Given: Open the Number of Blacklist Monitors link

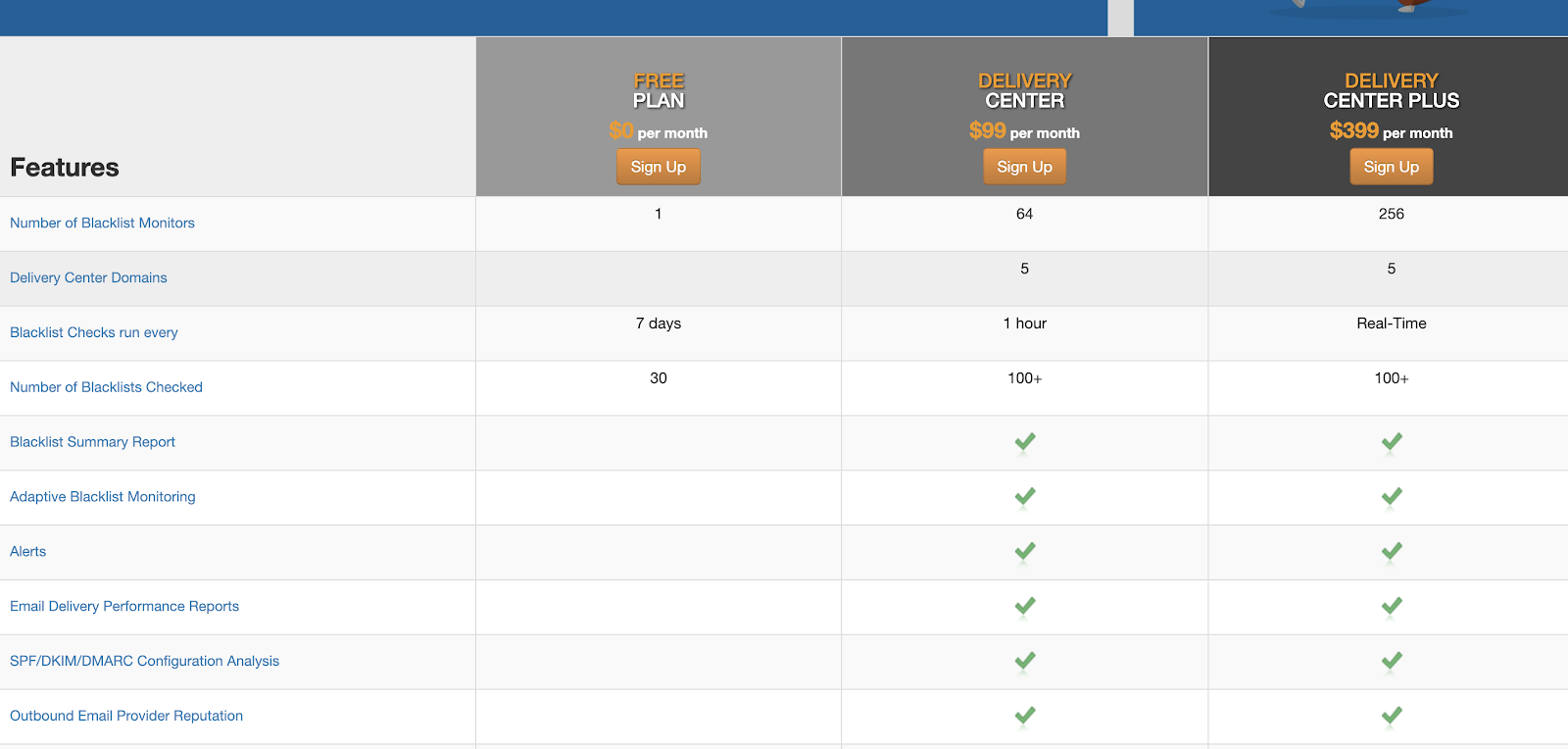Looking at the screenshot, I should point(102,224).
